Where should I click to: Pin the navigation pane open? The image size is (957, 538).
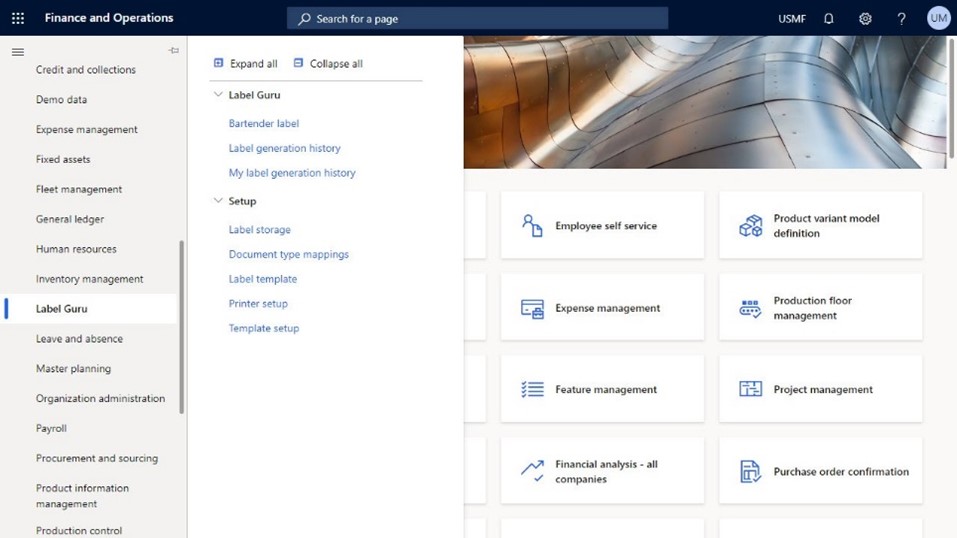tap(173, 51)
